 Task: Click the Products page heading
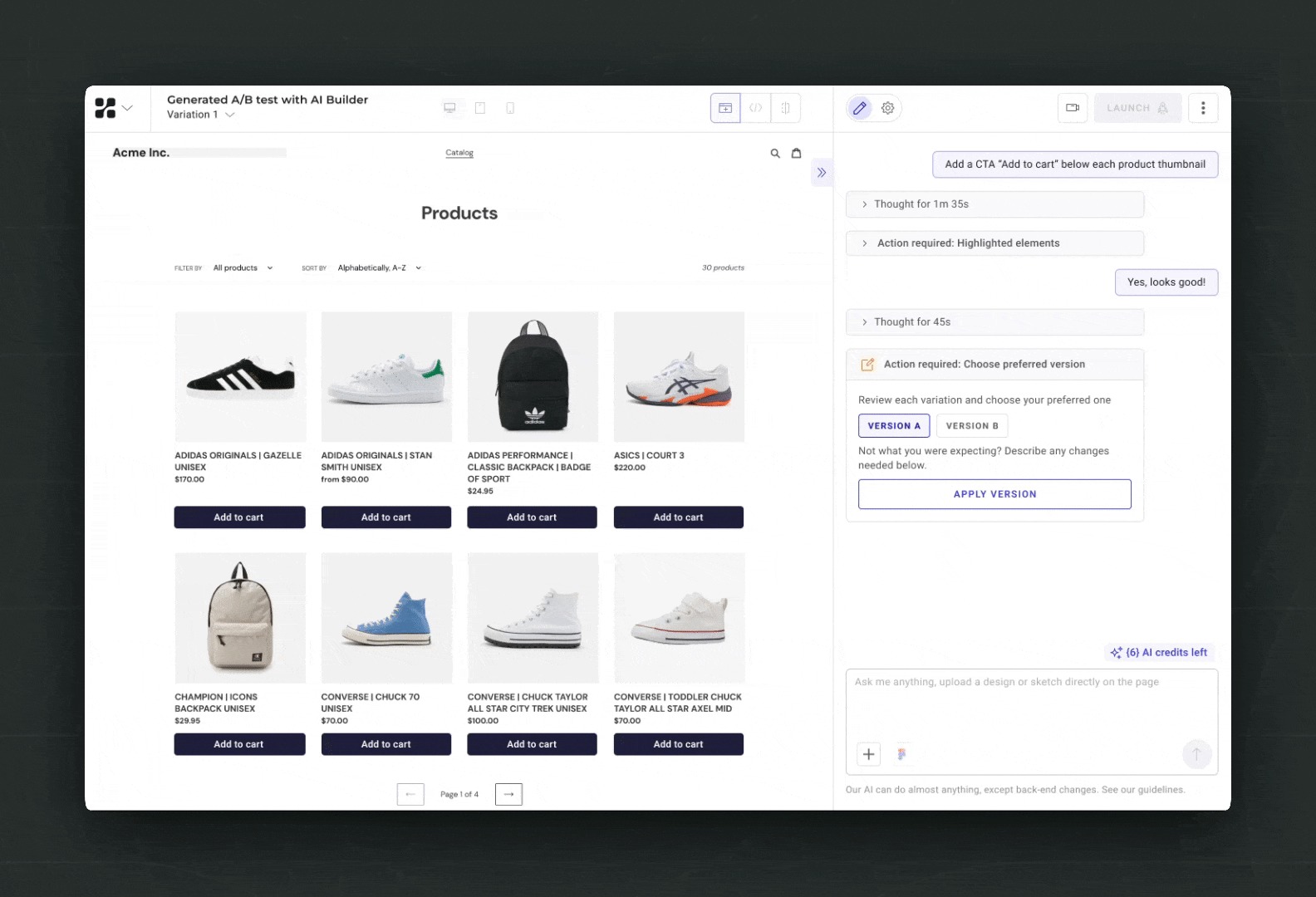459,213
